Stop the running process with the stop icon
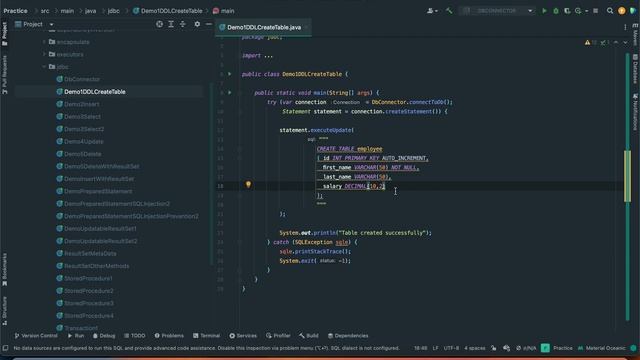This screenshot has height=360, width=640. [596, 11]
